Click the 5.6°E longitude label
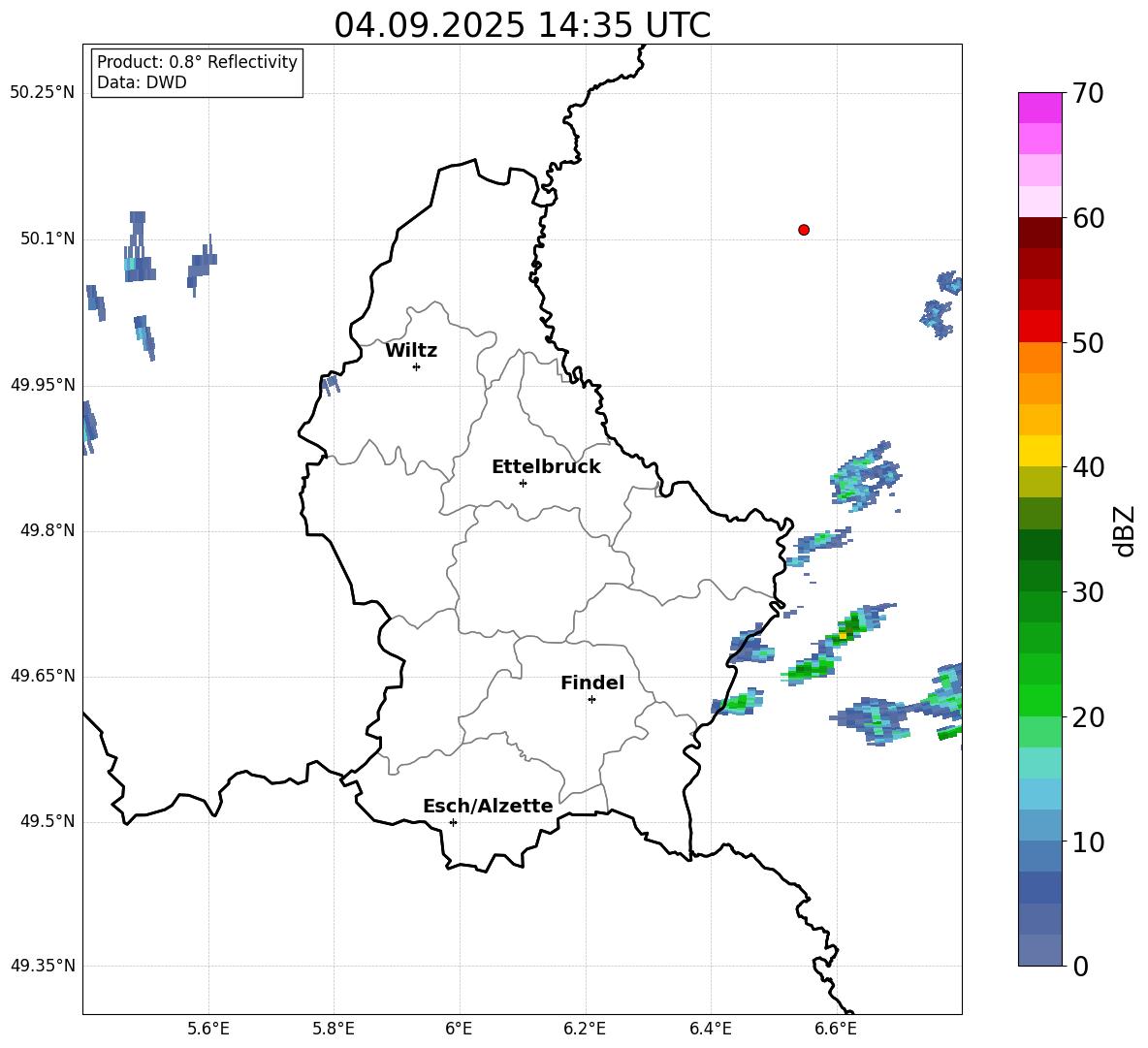This screenshot has width=1148, height=1048. 208,1029
